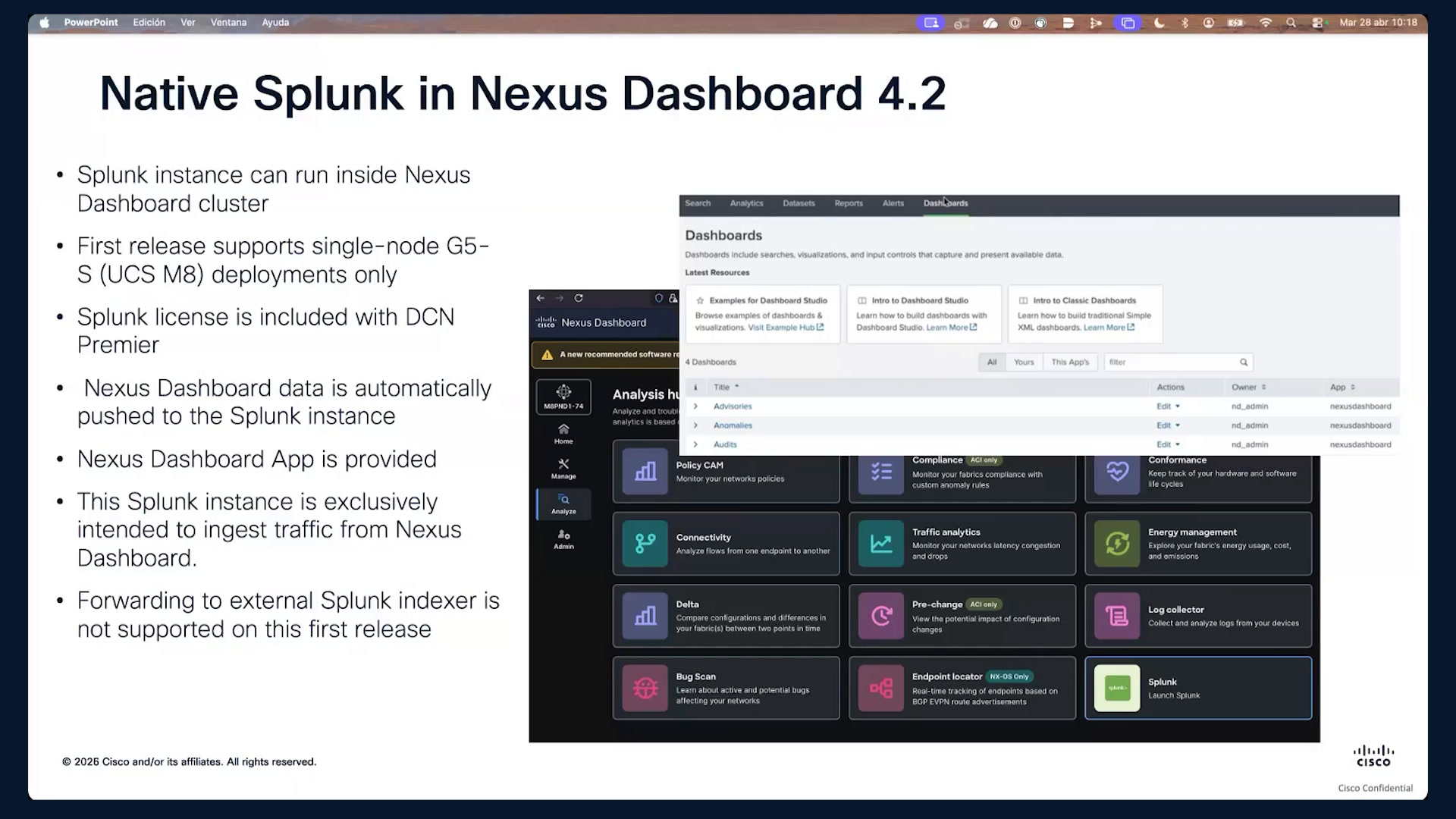1456x819 pixels.
Task: Select the Connectivity tile icon
Action: (x=645, y=544)
